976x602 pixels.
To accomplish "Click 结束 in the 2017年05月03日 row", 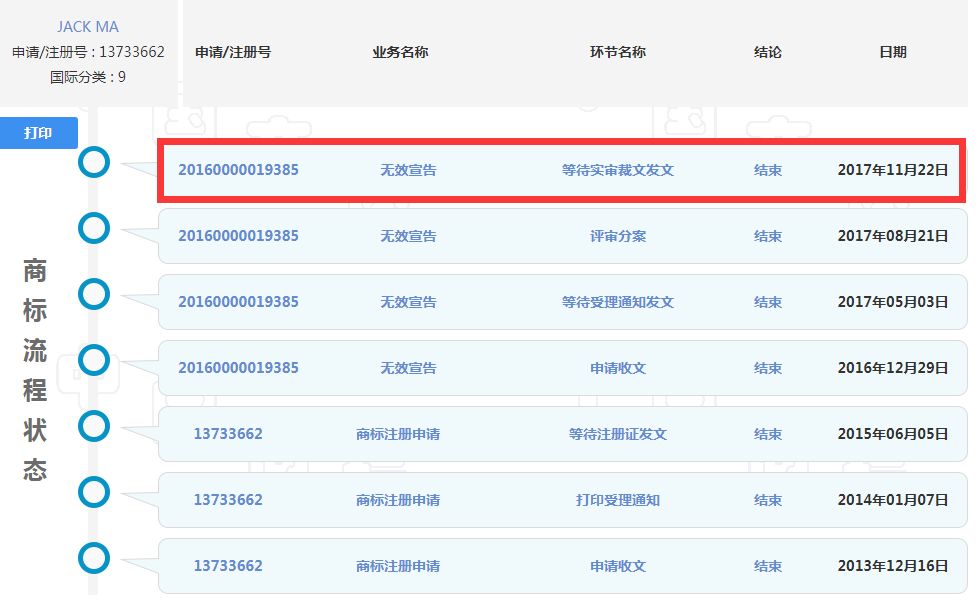I will (767, 302).
